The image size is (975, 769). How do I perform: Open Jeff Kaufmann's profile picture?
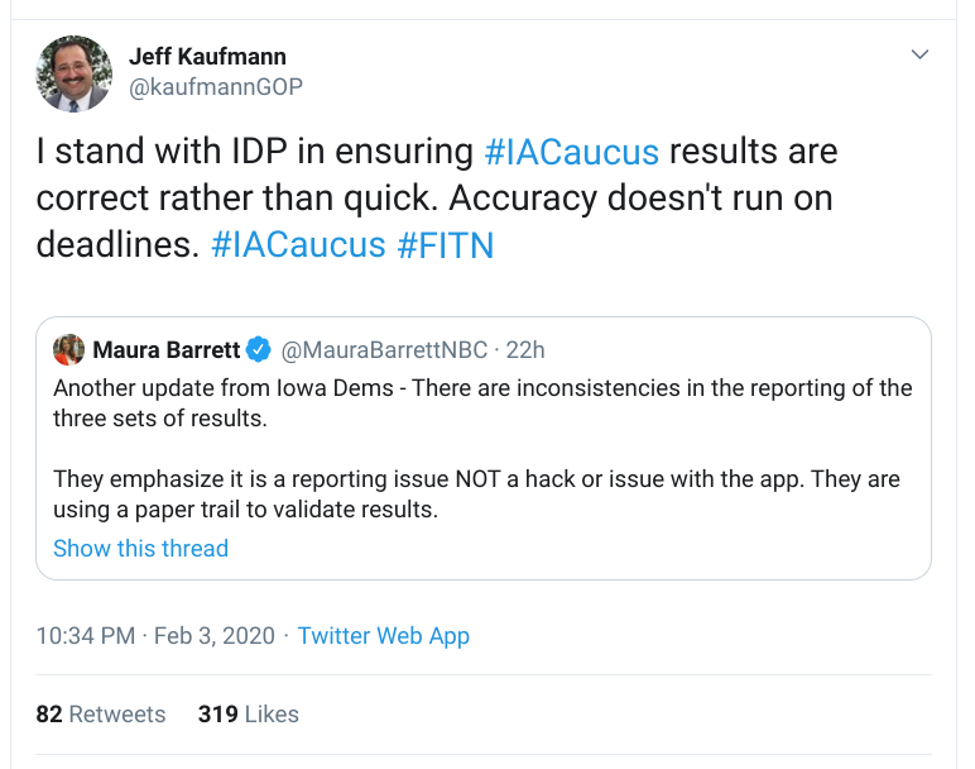coord(74,74)
